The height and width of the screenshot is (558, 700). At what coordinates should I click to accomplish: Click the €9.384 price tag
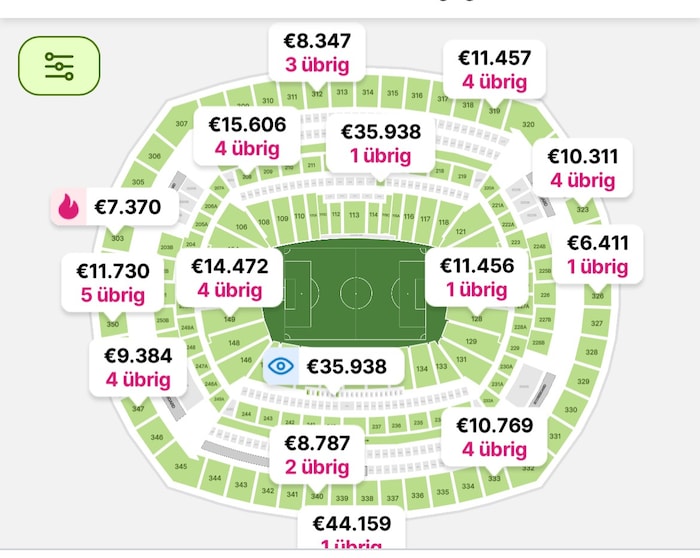[138, 367]
